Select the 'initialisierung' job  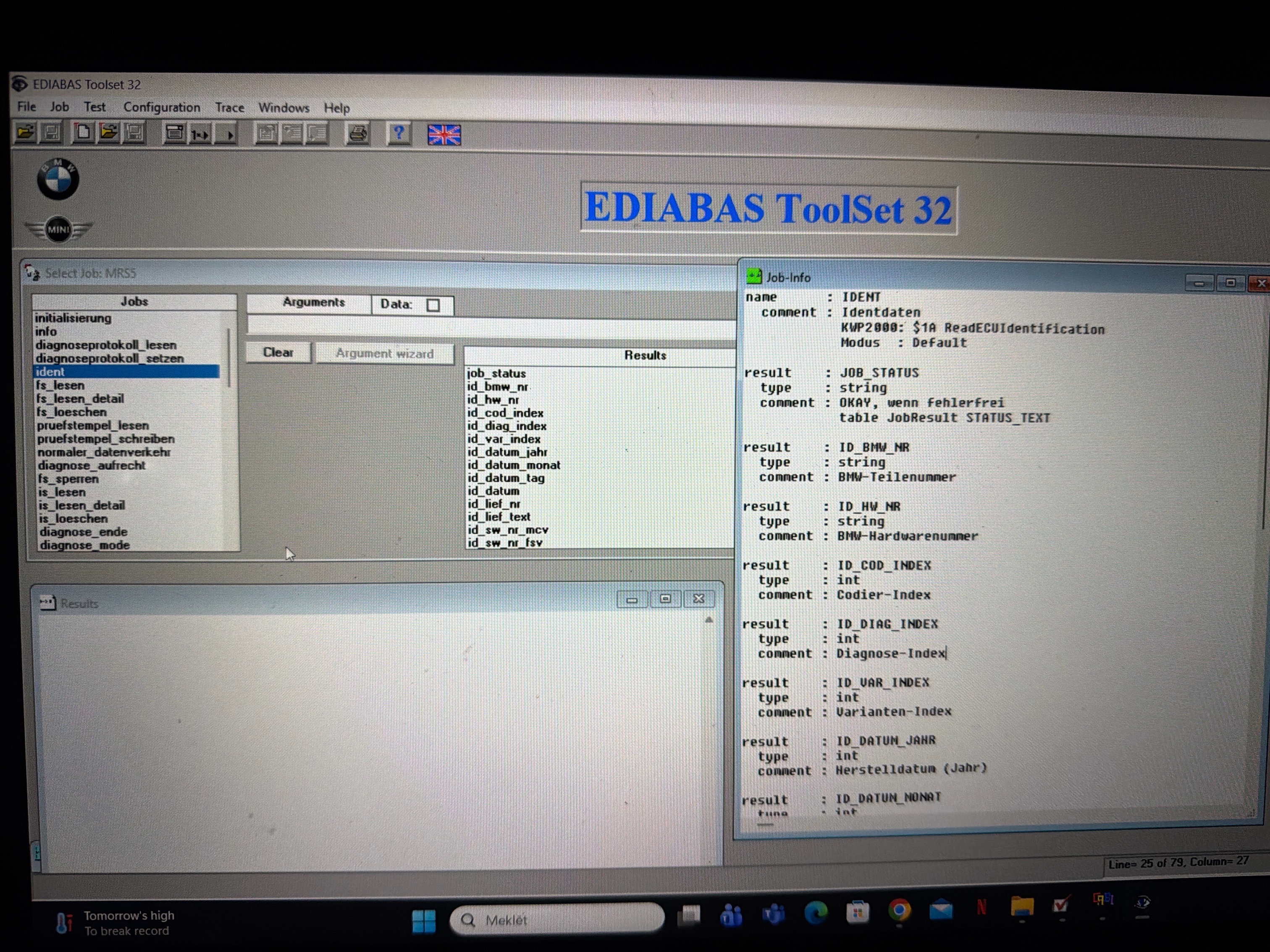click(x=73, y=318)
